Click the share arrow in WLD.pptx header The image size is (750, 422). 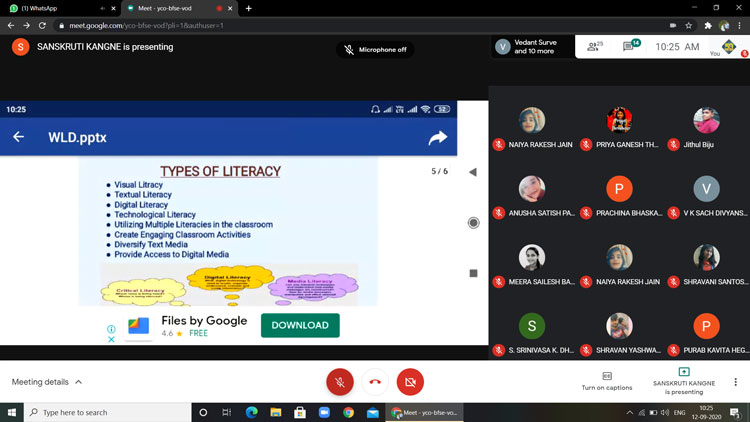click(437, 137)
